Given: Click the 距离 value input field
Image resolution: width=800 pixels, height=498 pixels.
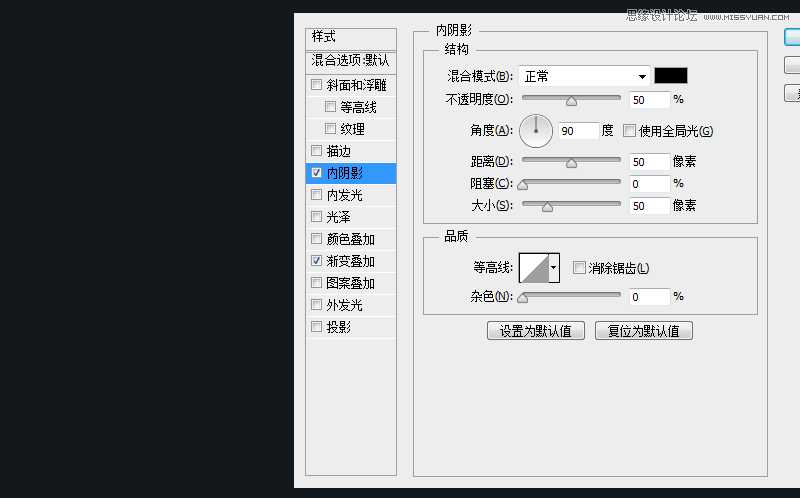Looking at the screenshot, I should [x=649, y=162].
